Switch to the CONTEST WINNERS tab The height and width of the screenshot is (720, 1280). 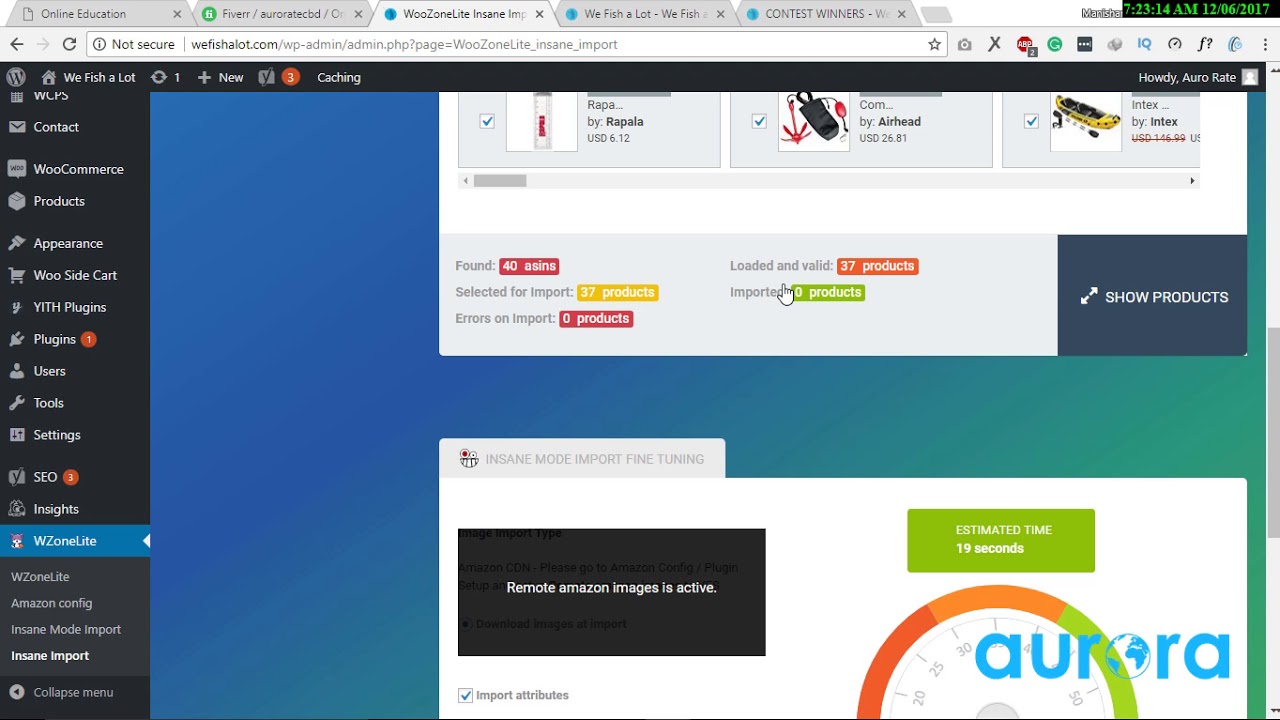[826, 14]
